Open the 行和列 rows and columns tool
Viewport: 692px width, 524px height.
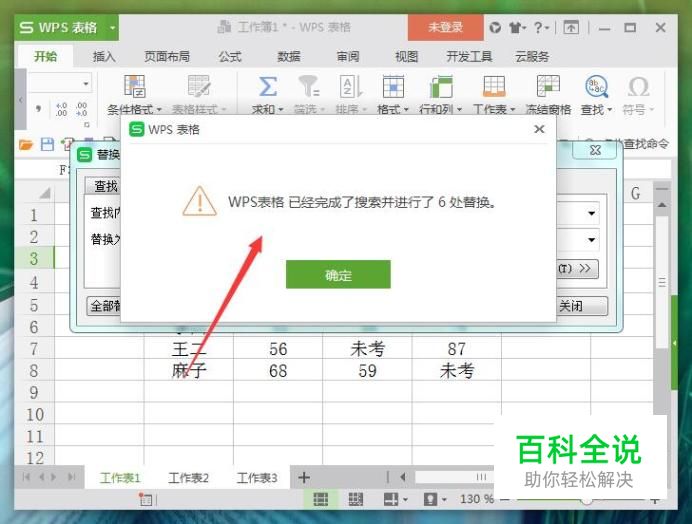pos(440,94)
